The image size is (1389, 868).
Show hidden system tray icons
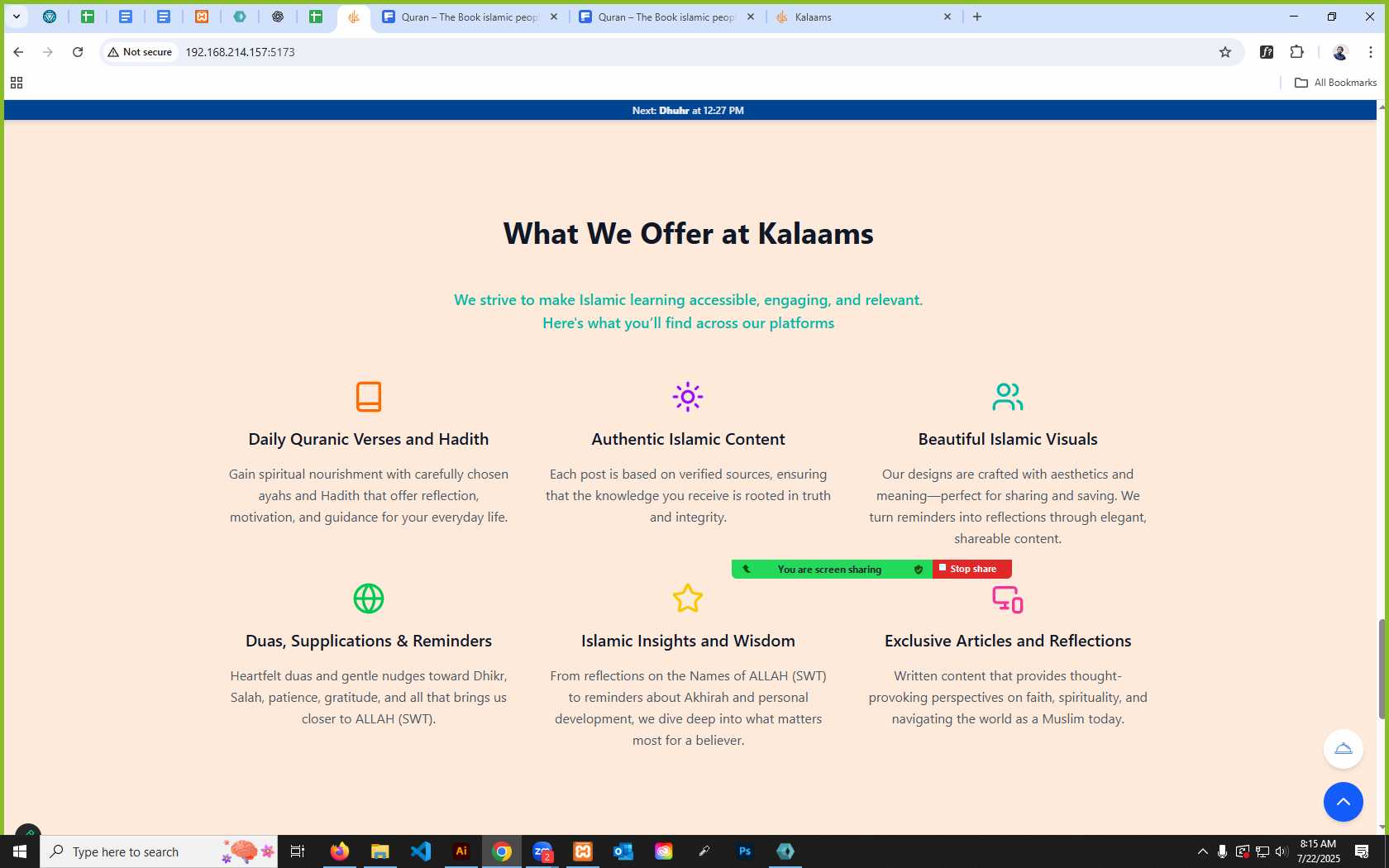coord(1203,851)
